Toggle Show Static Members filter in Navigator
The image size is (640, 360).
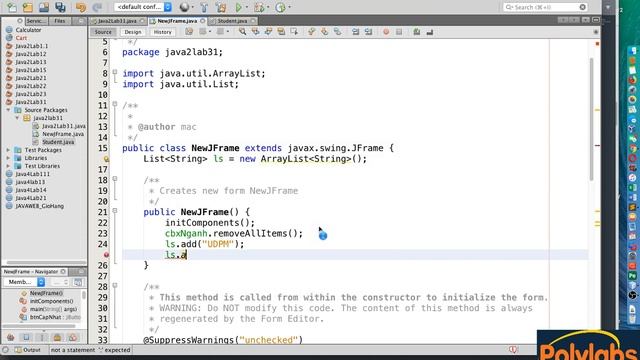[42, 338]
